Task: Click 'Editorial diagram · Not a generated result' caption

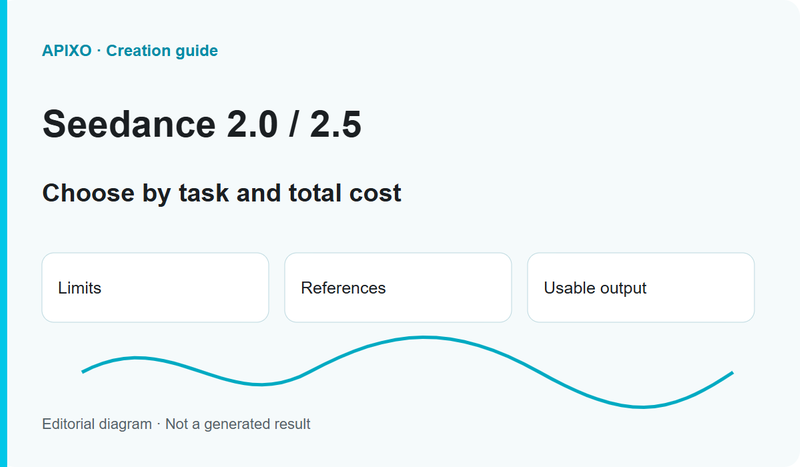Action: point(176,424)
